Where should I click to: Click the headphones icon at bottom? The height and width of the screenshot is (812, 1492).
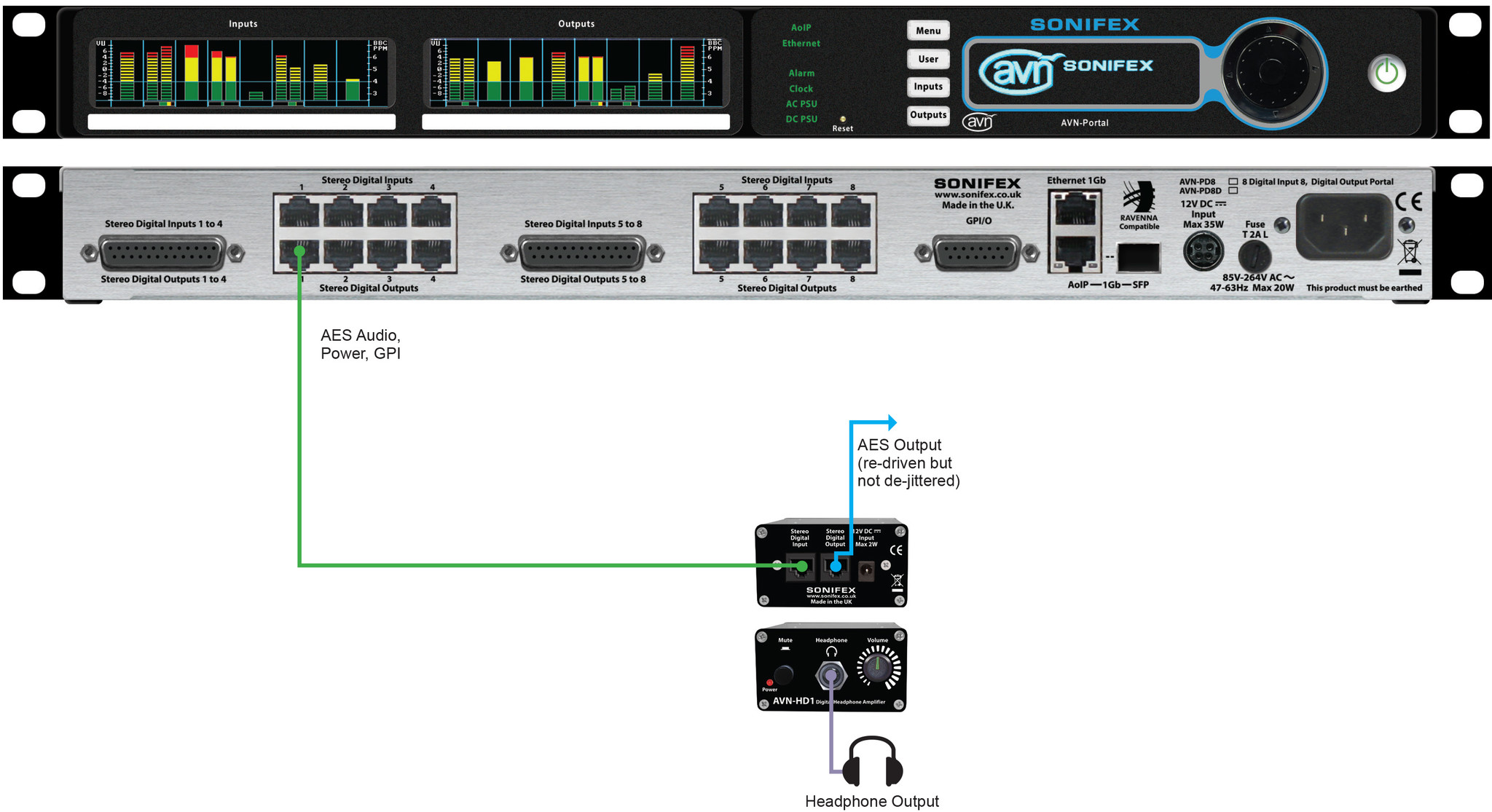872,762
